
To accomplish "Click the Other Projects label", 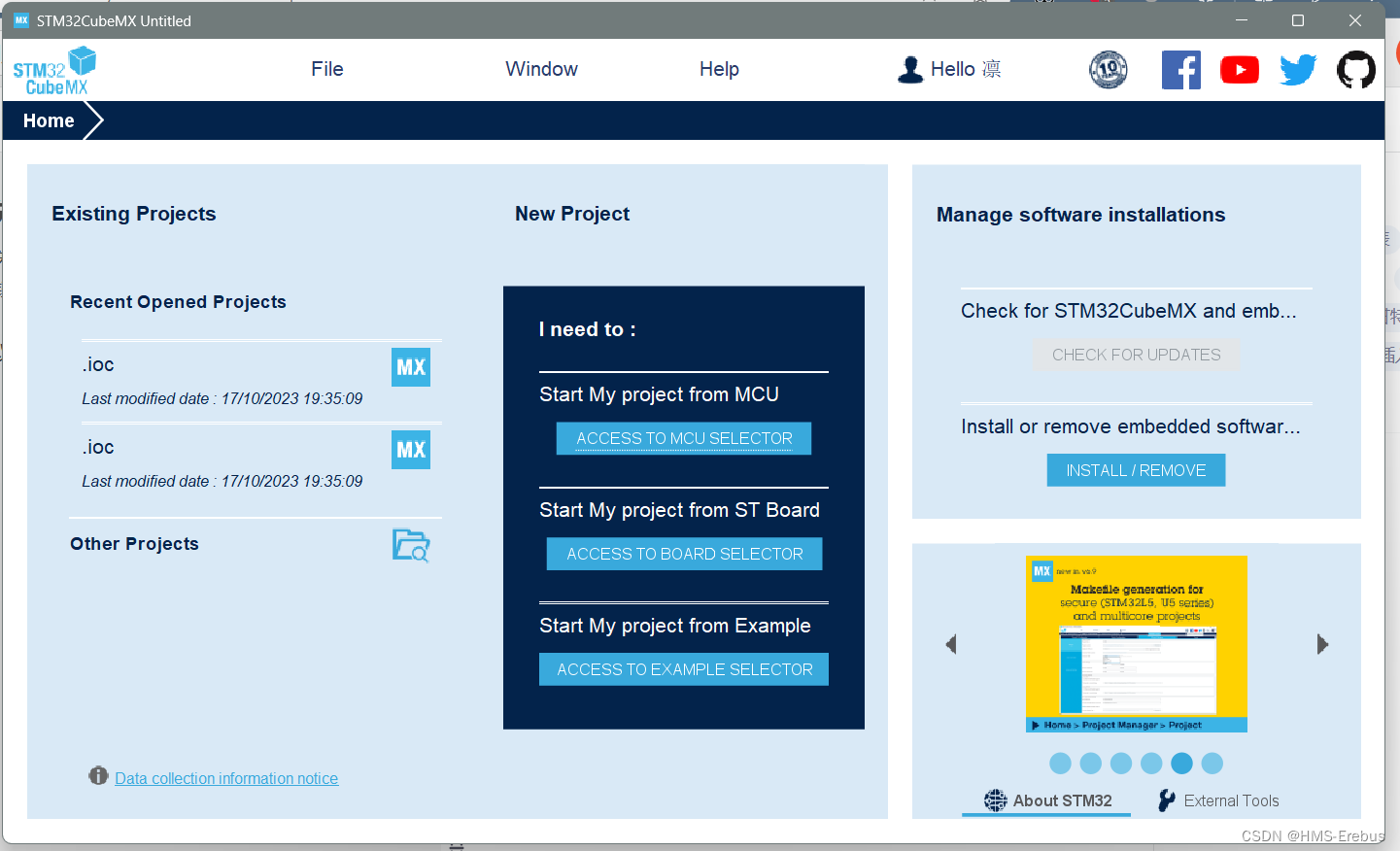I will pyautogui.click(x=134, y=544).
